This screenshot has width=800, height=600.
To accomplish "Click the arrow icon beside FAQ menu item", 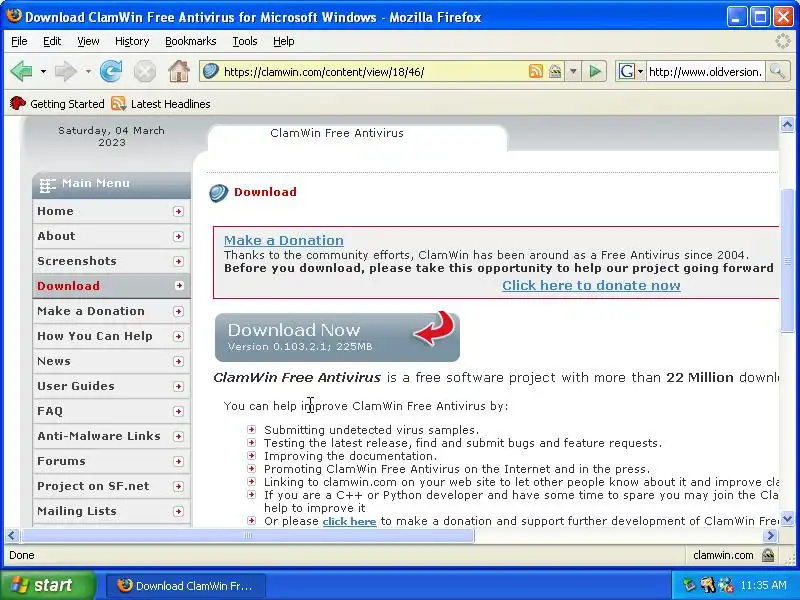I will (x=178, y=411).
